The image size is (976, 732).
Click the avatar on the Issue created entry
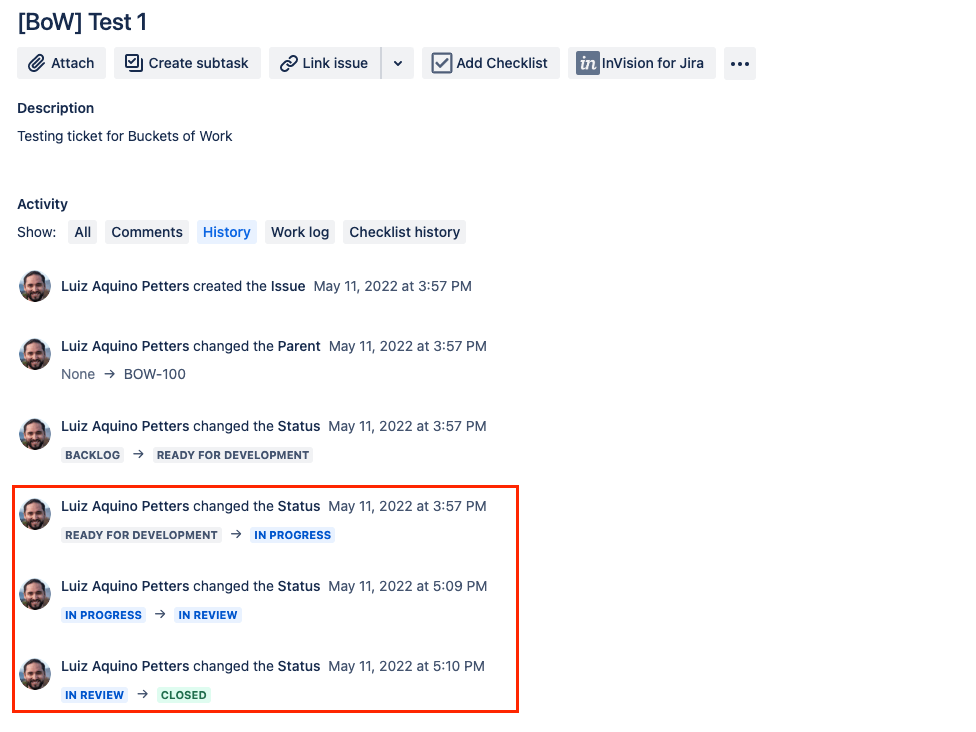(x=34, y=285)
